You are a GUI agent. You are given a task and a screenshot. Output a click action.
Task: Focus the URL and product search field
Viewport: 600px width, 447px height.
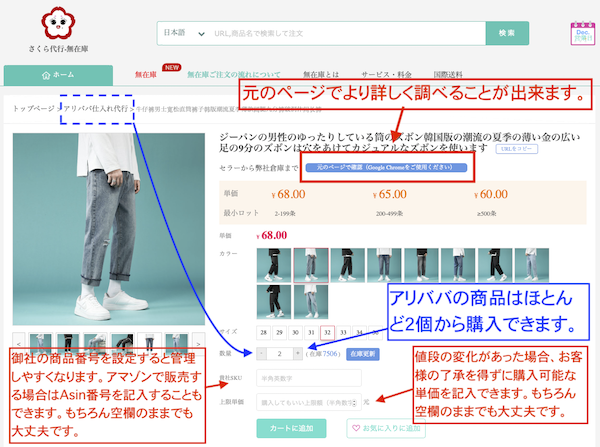pyautogui.click(x=347, y=33)
